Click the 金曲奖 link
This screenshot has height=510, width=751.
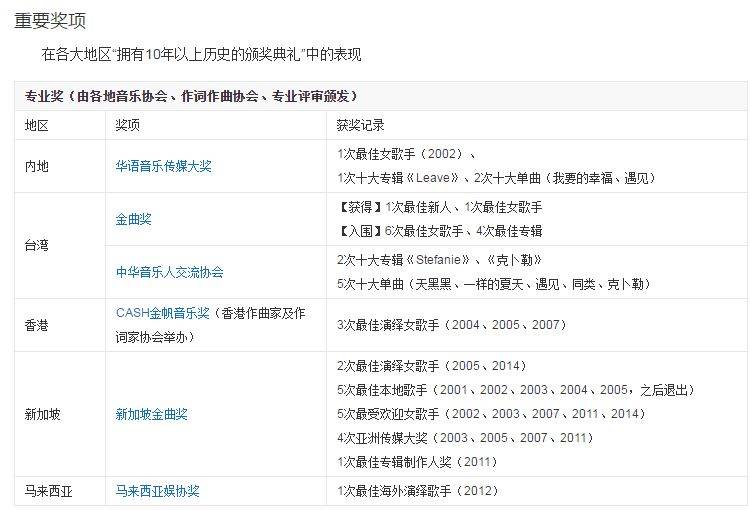(x=133, y=219)
